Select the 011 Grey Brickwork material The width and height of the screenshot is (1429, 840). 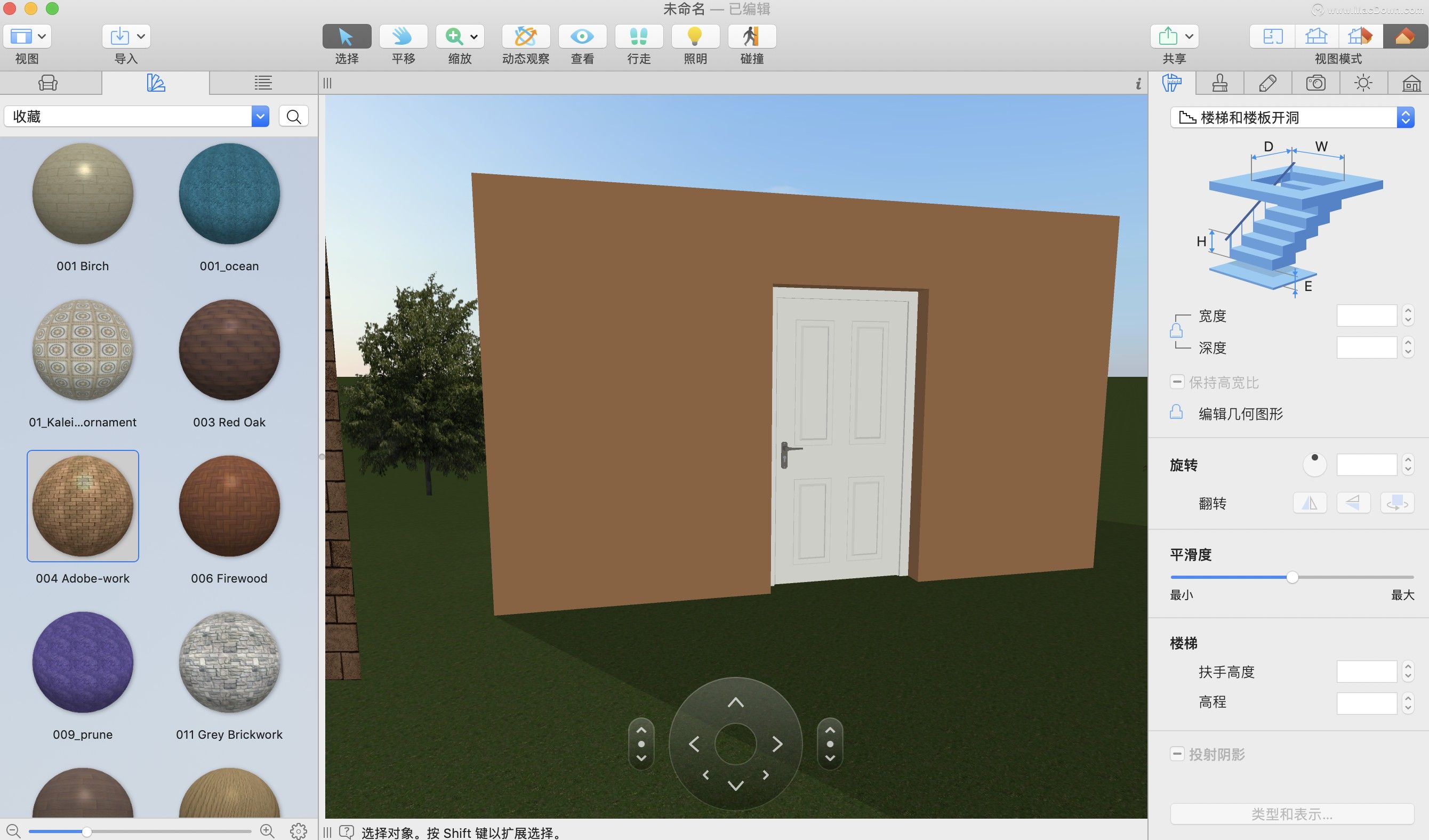click(x=229, y=662)
